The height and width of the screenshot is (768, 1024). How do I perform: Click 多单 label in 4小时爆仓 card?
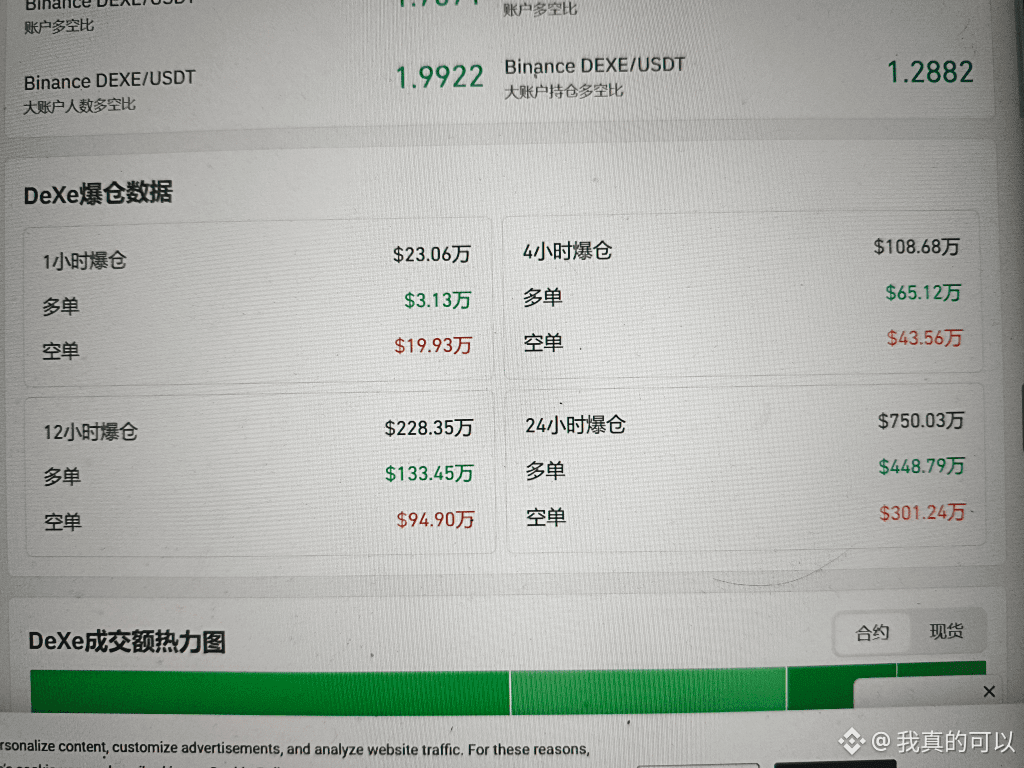pyautogui.click(x=543, y=297)
